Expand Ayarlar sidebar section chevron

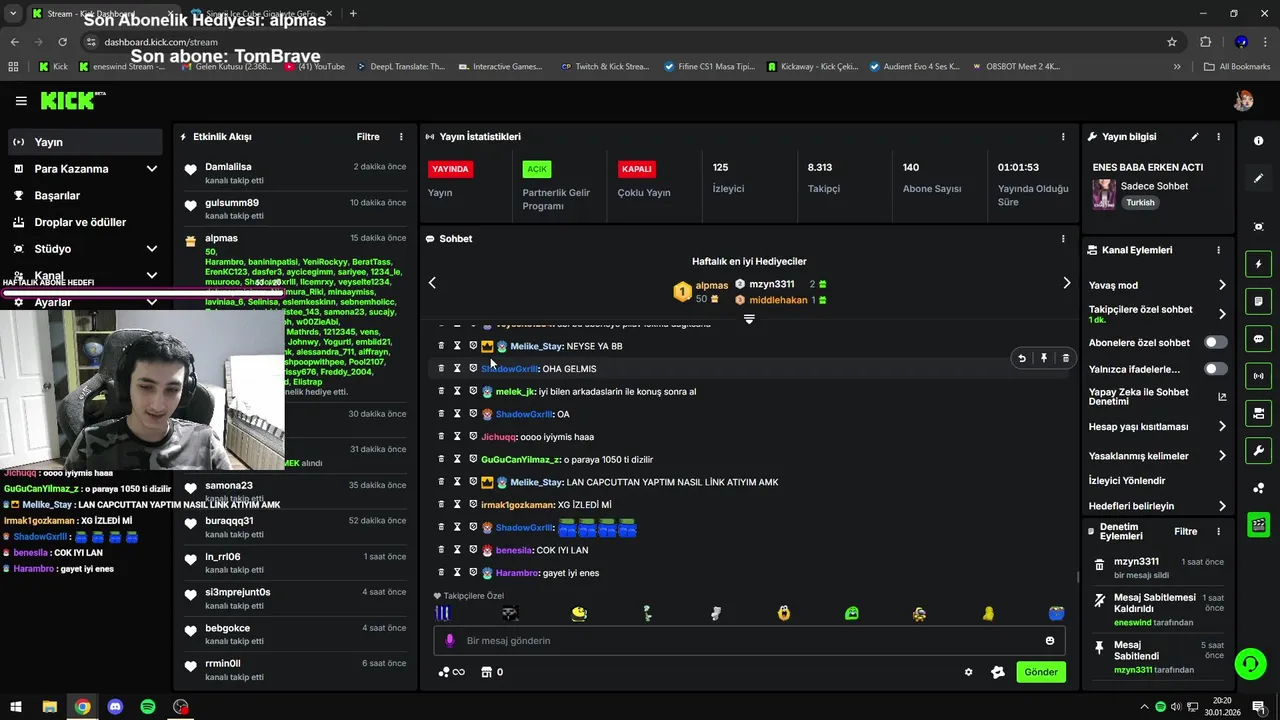pyautogui.click(x=152, y=302)
